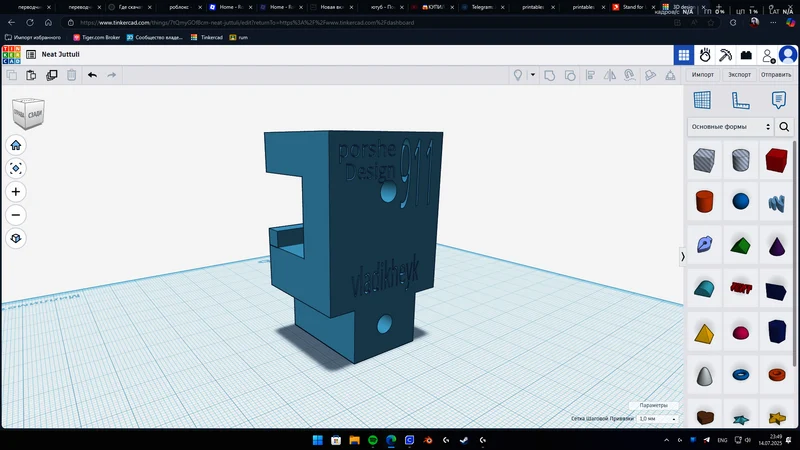Pick the purple cone shape
Viewport: 800px width, 450px height.
[776, 245]
